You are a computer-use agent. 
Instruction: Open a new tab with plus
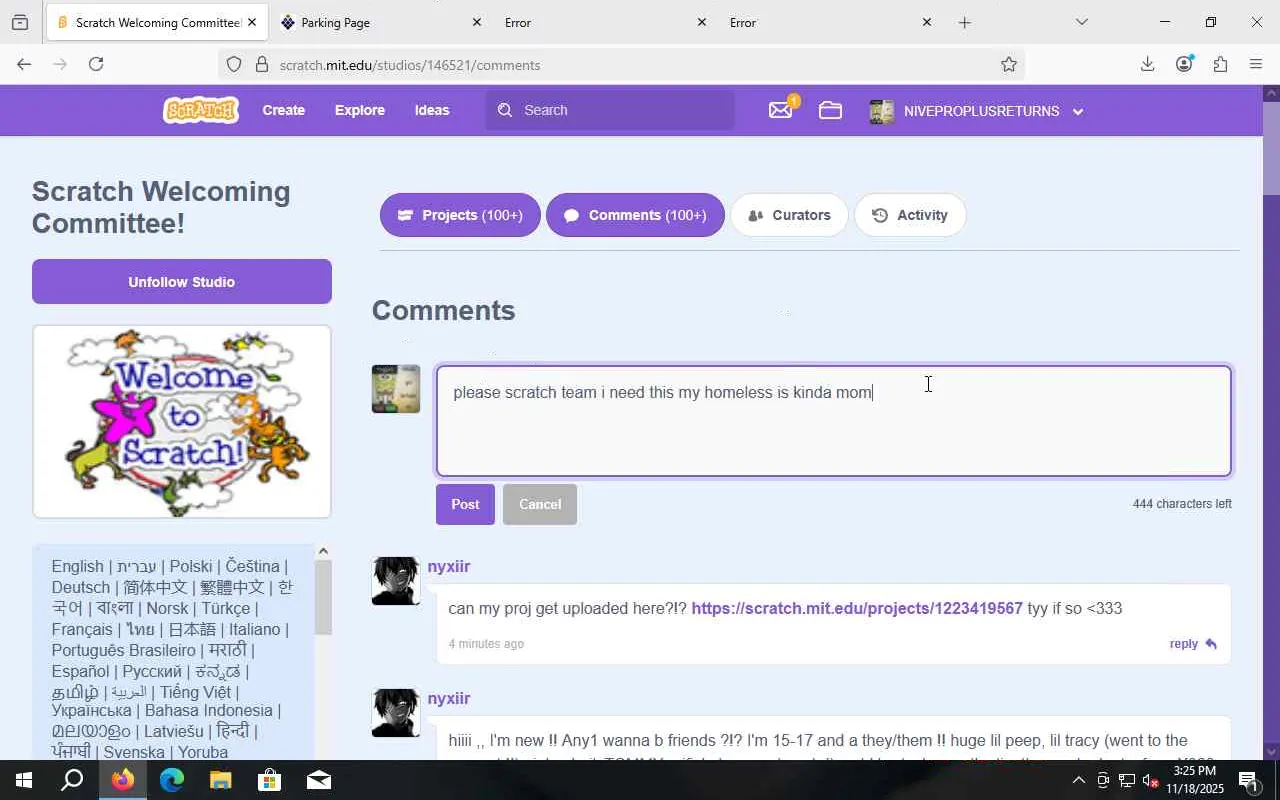click(x=964, y=22)
